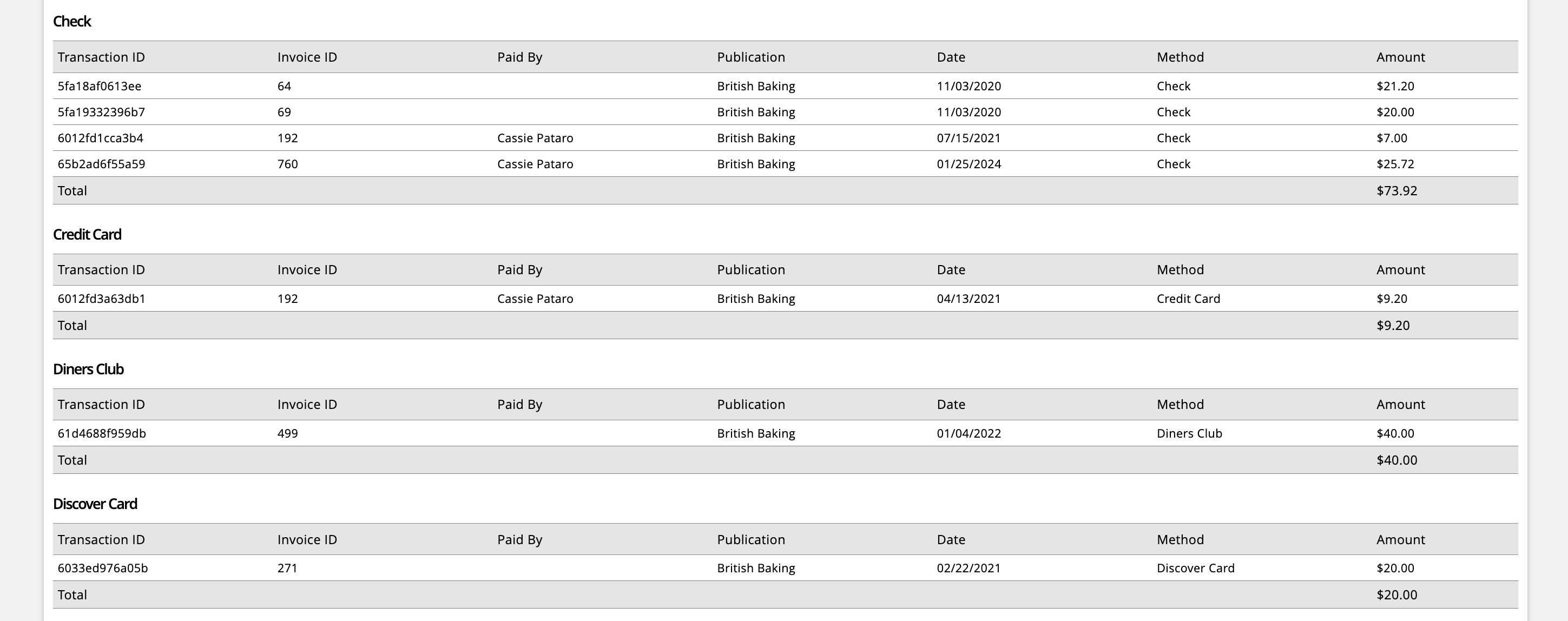Screen dimensions: 1568x621
Task: Select transaction ID 6033ed976a05b
Action: click(102, 568)
